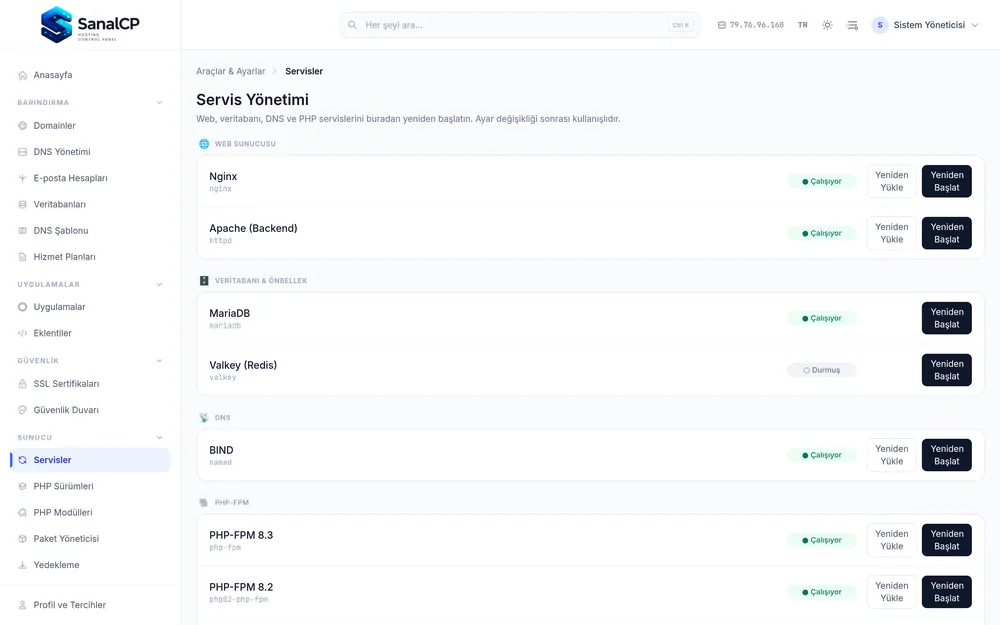This screenshot has width=1000, height=625.
Task: Click the Güvenlik Duvarı shield icon
Action: tap(22, 410)
